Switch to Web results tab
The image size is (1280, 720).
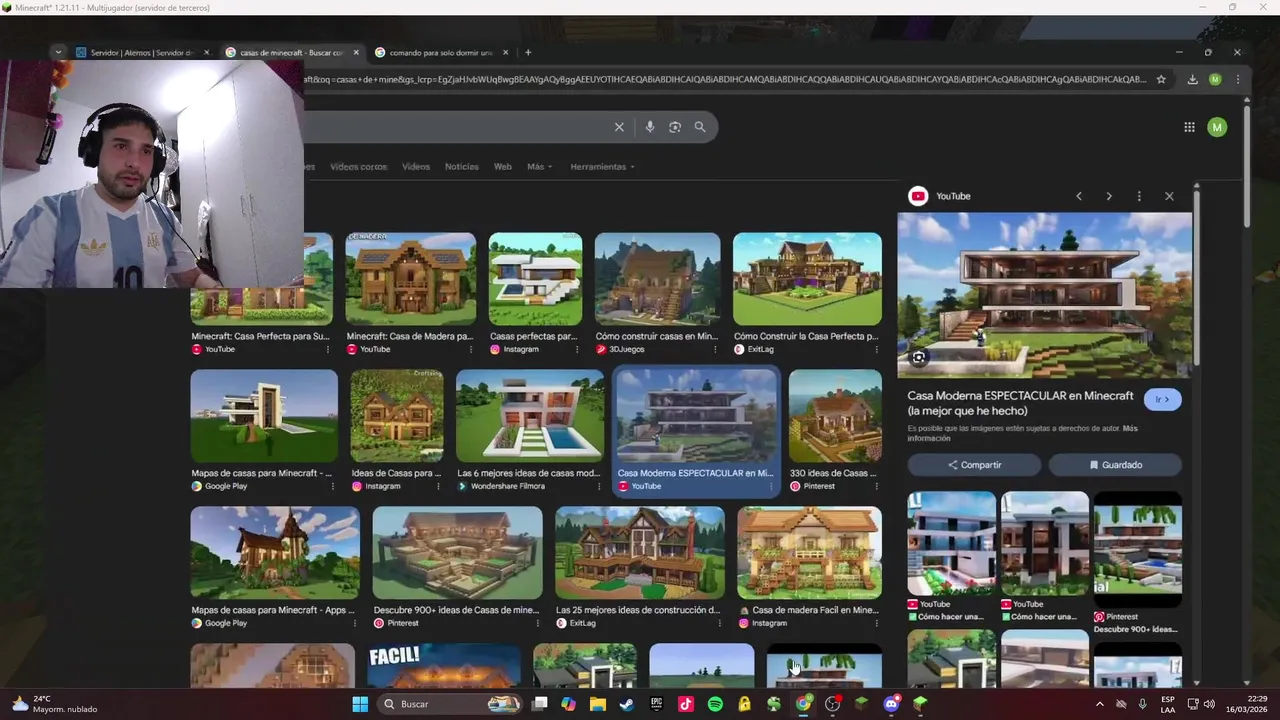click(503, 167)
